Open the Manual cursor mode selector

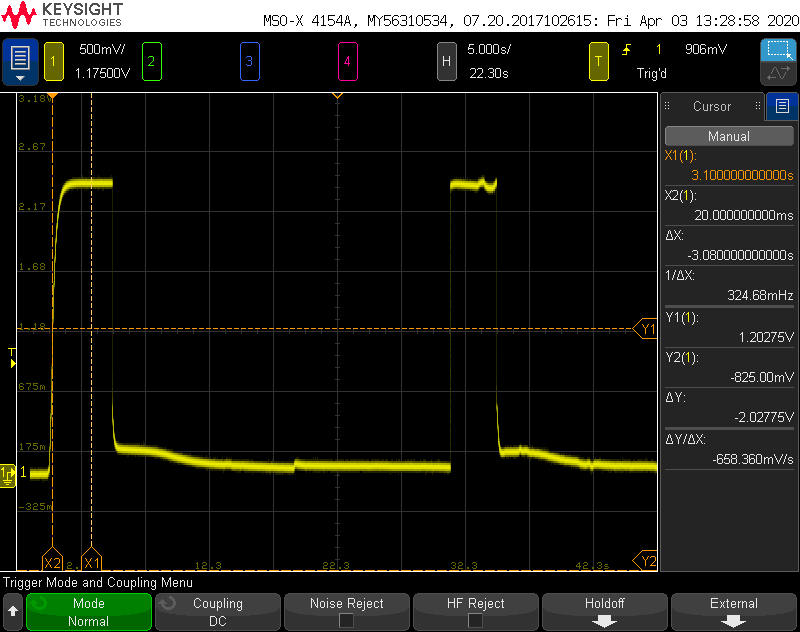(729, 136)
